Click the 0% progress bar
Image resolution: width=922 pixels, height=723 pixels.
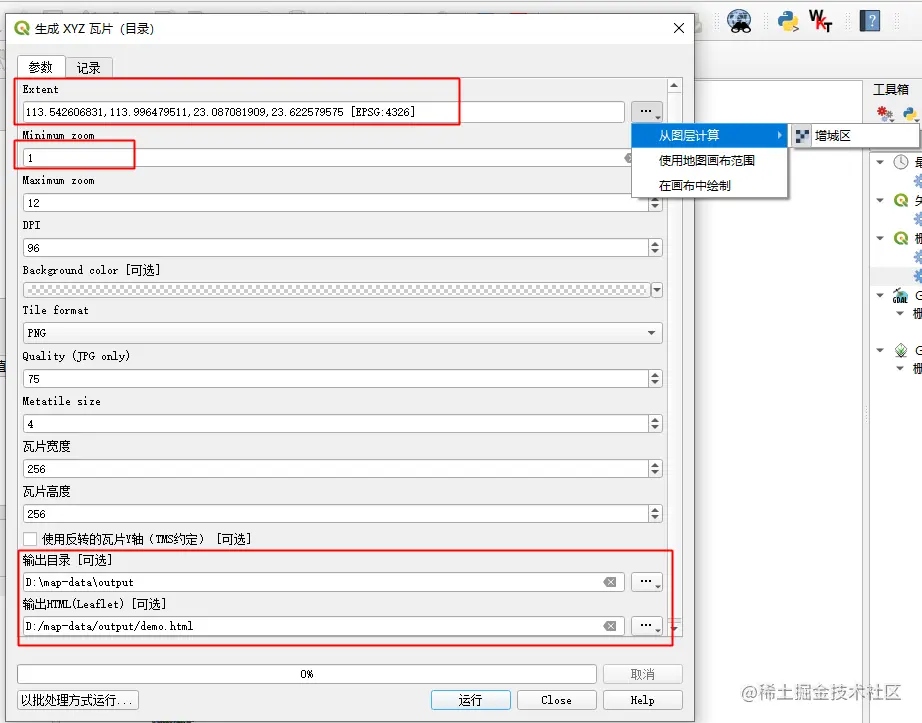[x=307, y=674]
